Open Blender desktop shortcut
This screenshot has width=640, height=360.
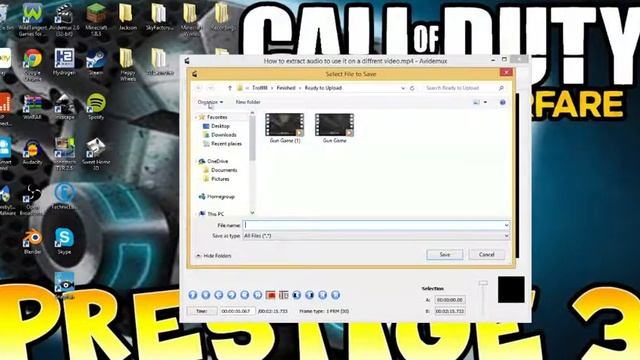click(32, 242)
